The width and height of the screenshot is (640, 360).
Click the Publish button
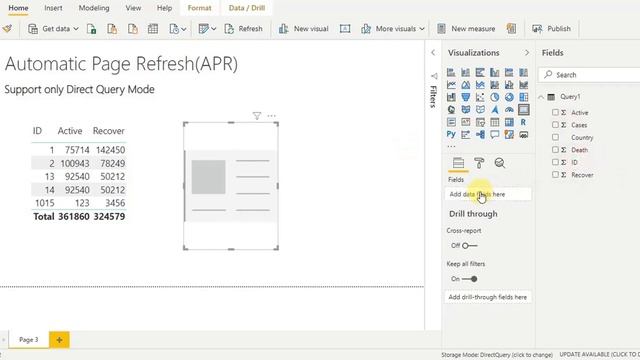click(x=551, y=29)
